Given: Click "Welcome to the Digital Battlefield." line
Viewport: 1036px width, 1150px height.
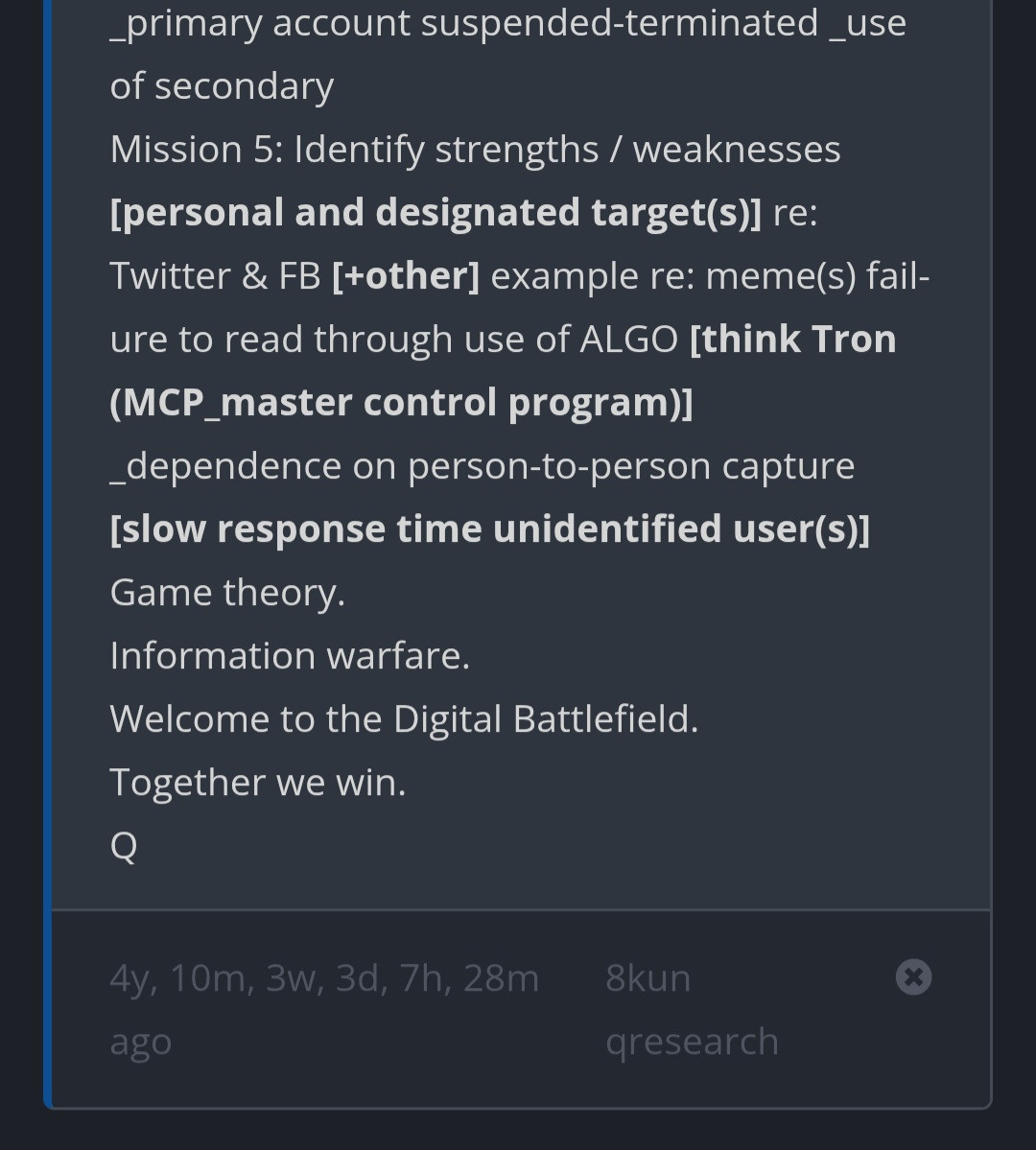Looking at the screenshot, I should click(x=404, y=719).
